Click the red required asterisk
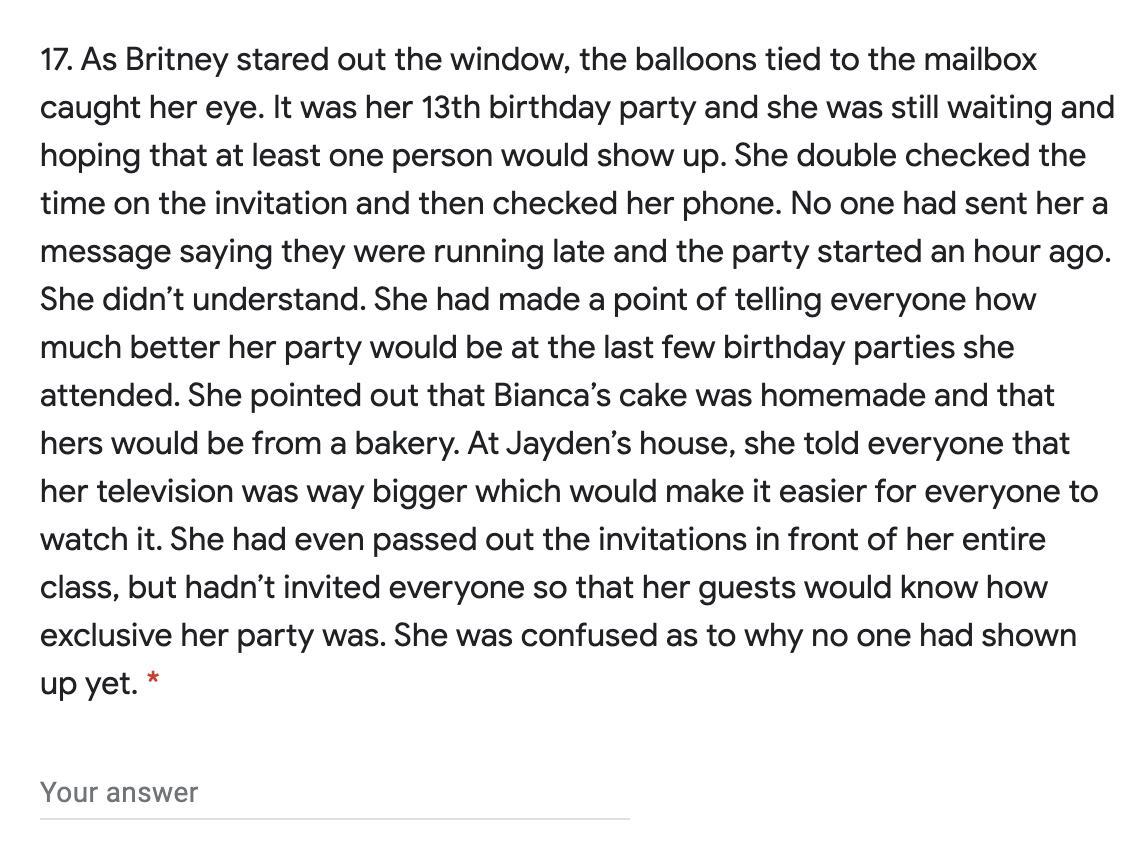1130x858 pixels. pyautogui.click(x=152, y=679)
